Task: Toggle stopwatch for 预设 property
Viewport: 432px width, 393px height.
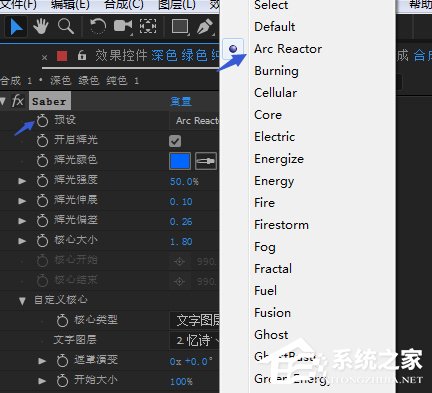Action: pos(42,120)
